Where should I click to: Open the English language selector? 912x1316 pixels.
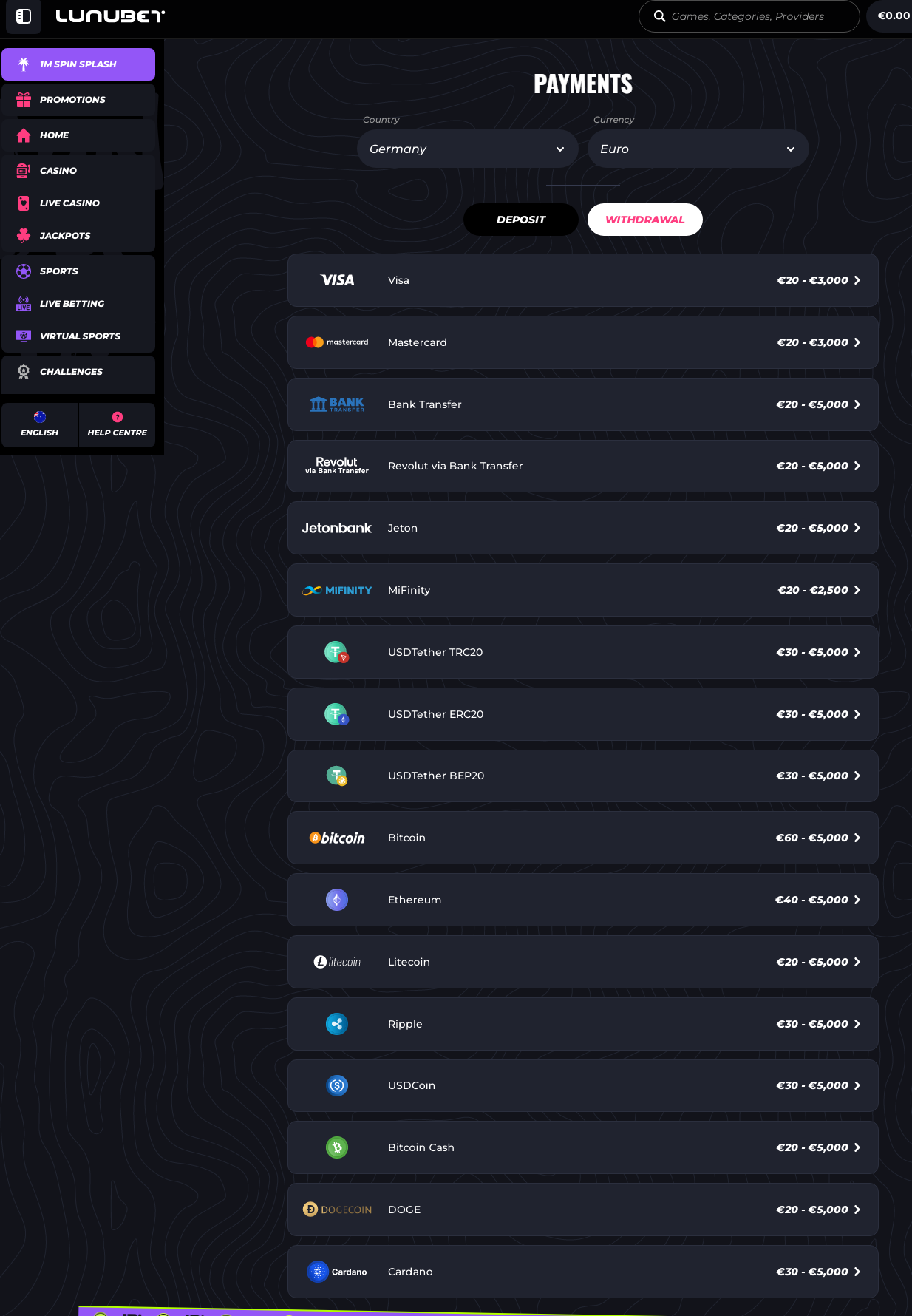click(40, 425)
